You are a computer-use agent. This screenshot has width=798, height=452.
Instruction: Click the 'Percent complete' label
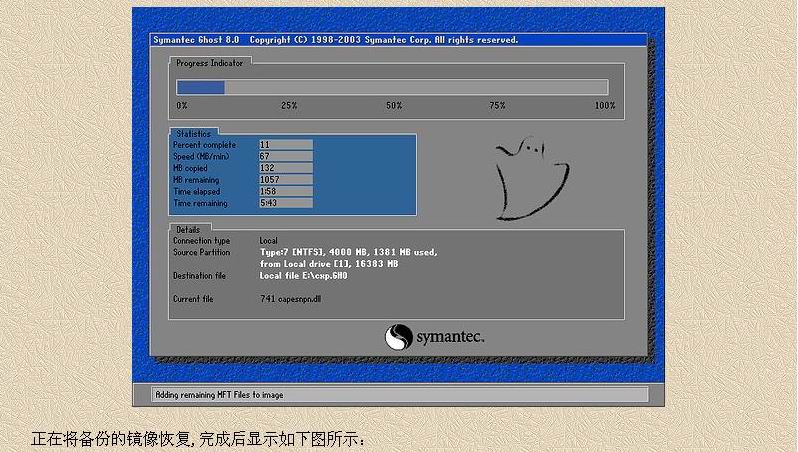tap(204, 145)
